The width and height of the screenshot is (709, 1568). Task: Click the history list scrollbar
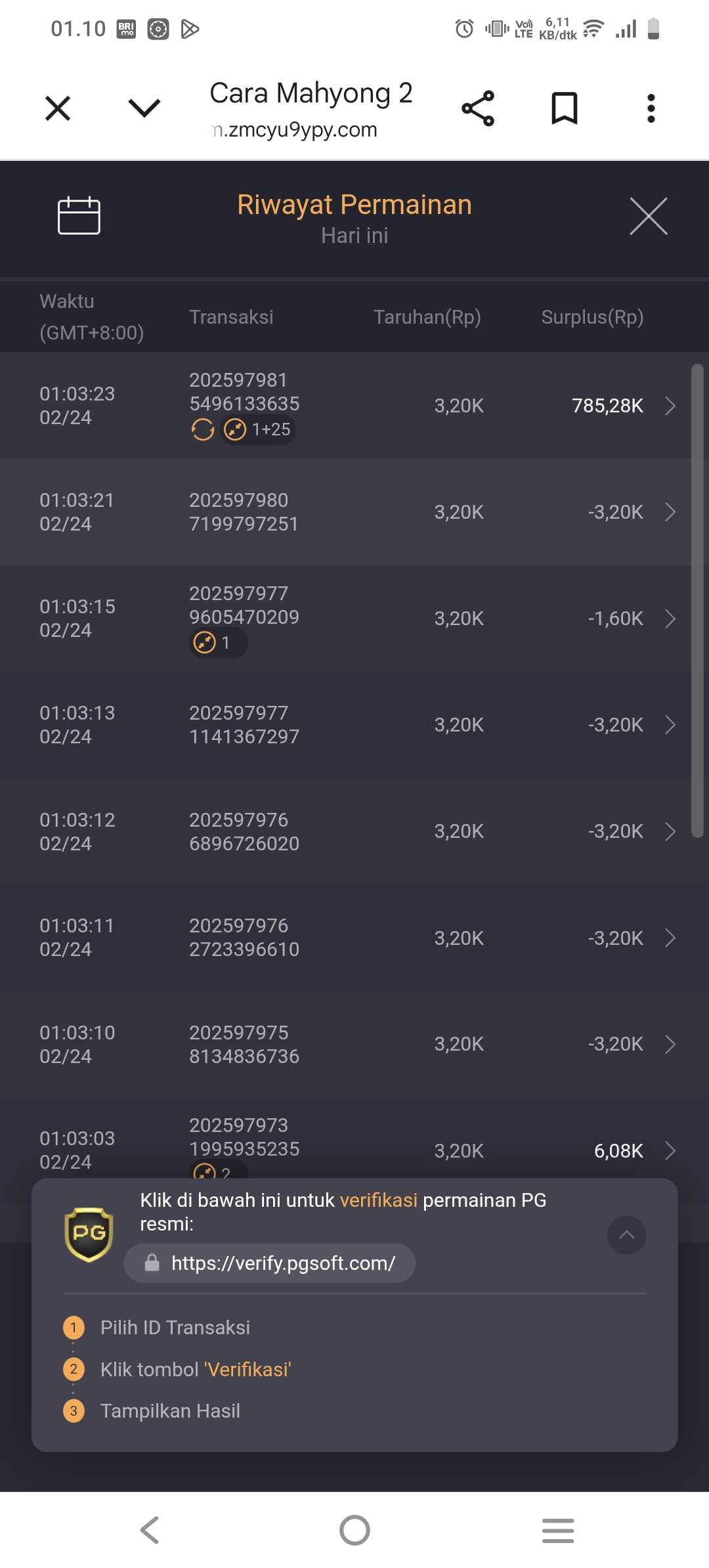[697, 601]
